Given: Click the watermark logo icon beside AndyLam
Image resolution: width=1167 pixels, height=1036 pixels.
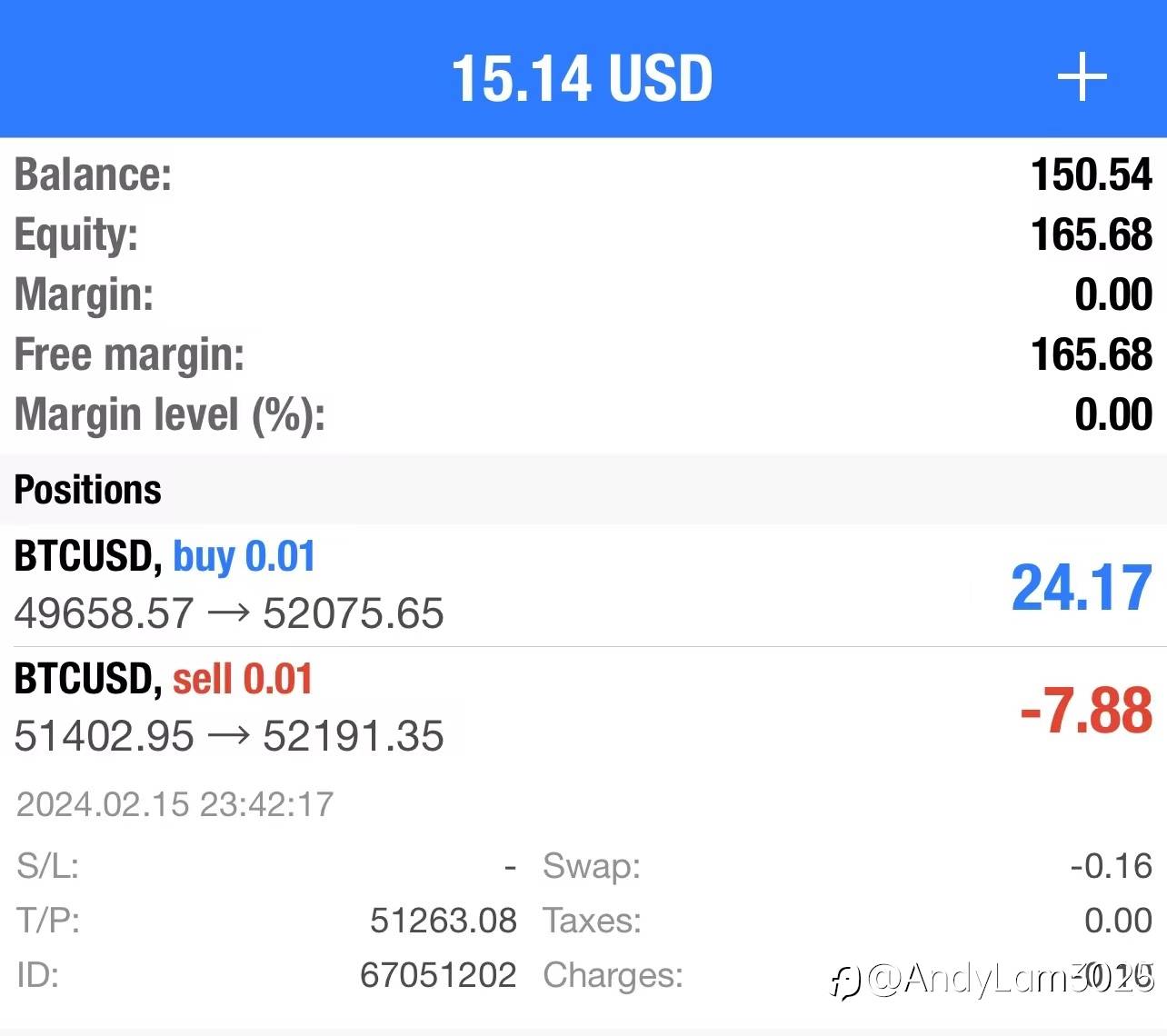Looking at the screenshot, I should coord(845,981).
